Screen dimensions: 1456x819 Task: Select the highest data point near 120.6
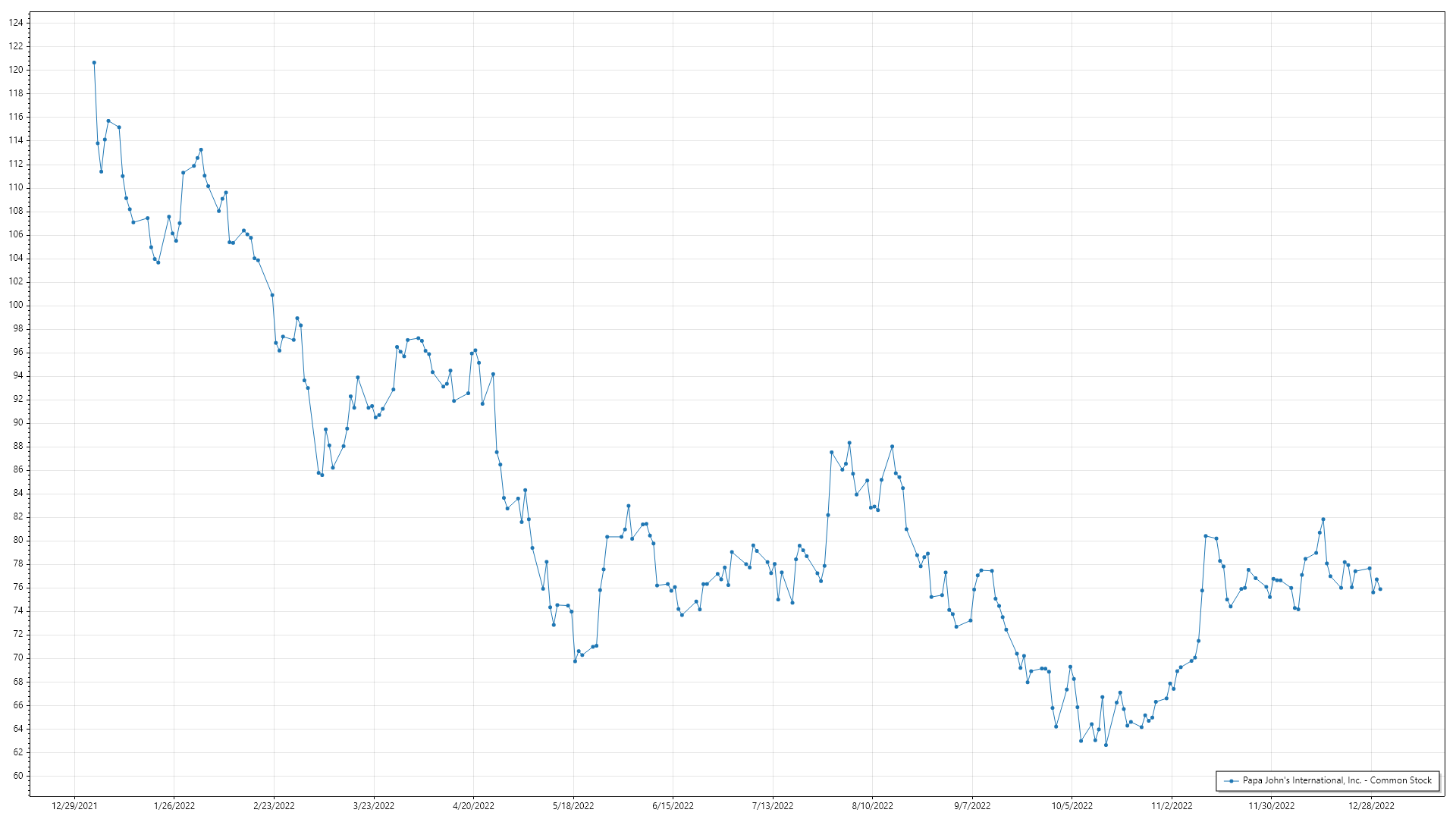pos(94,63)
